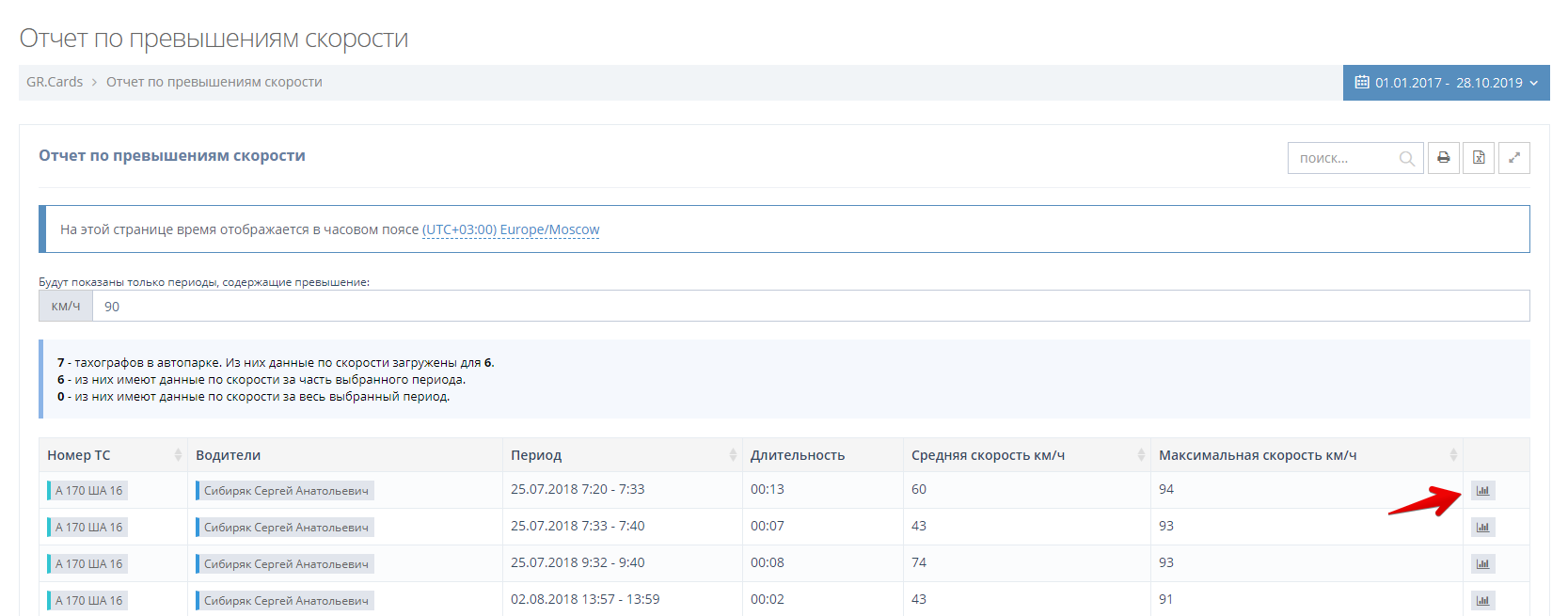Click the print report icon
This screenshot has width=1568, height=616.
point(1443,158)
